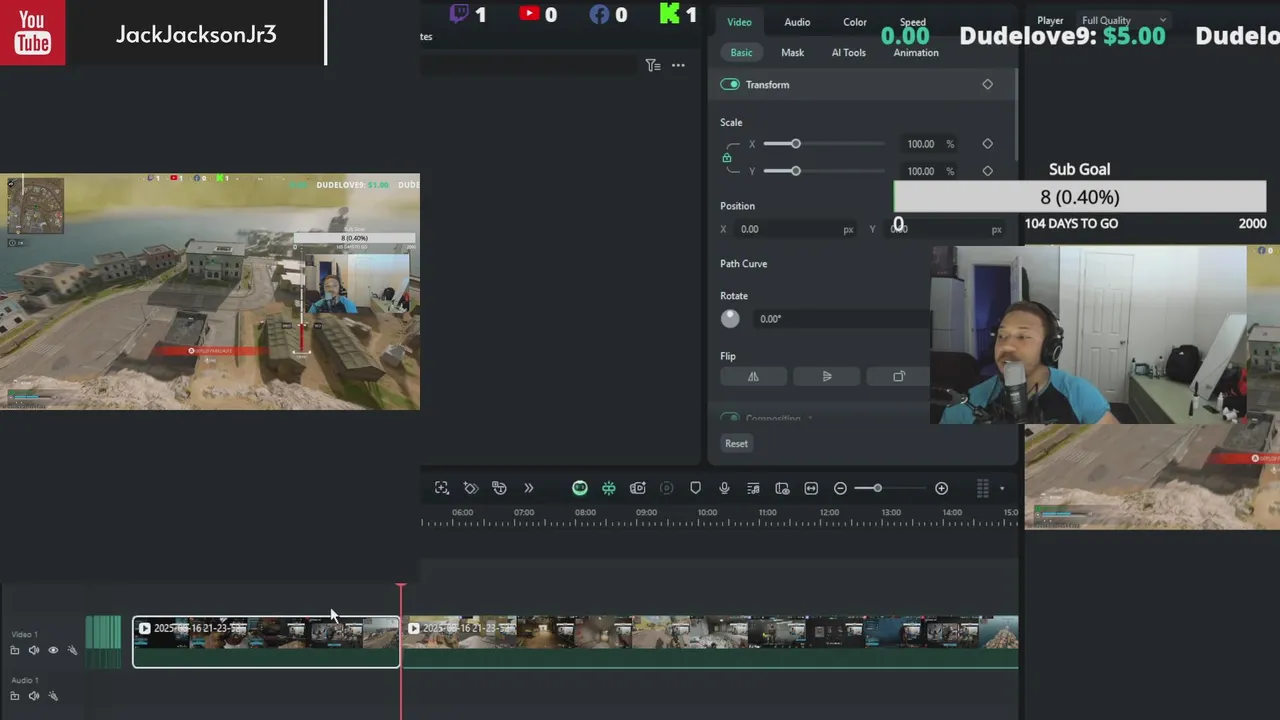Click the 10:00 mark on the timeline ruler

click(707, 513)
